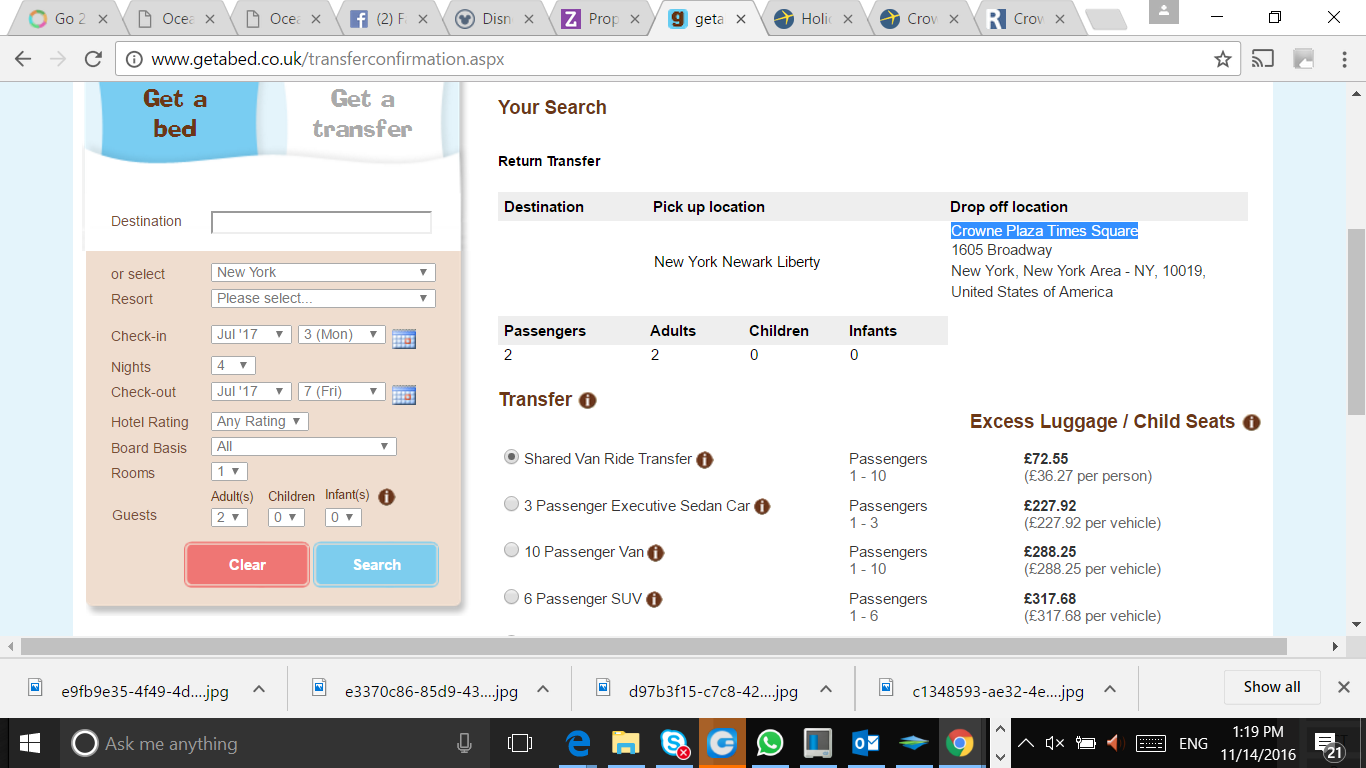Open the New York destination dropdown
The width and height of the screenshot is (1366, 768).
[324, 273]
